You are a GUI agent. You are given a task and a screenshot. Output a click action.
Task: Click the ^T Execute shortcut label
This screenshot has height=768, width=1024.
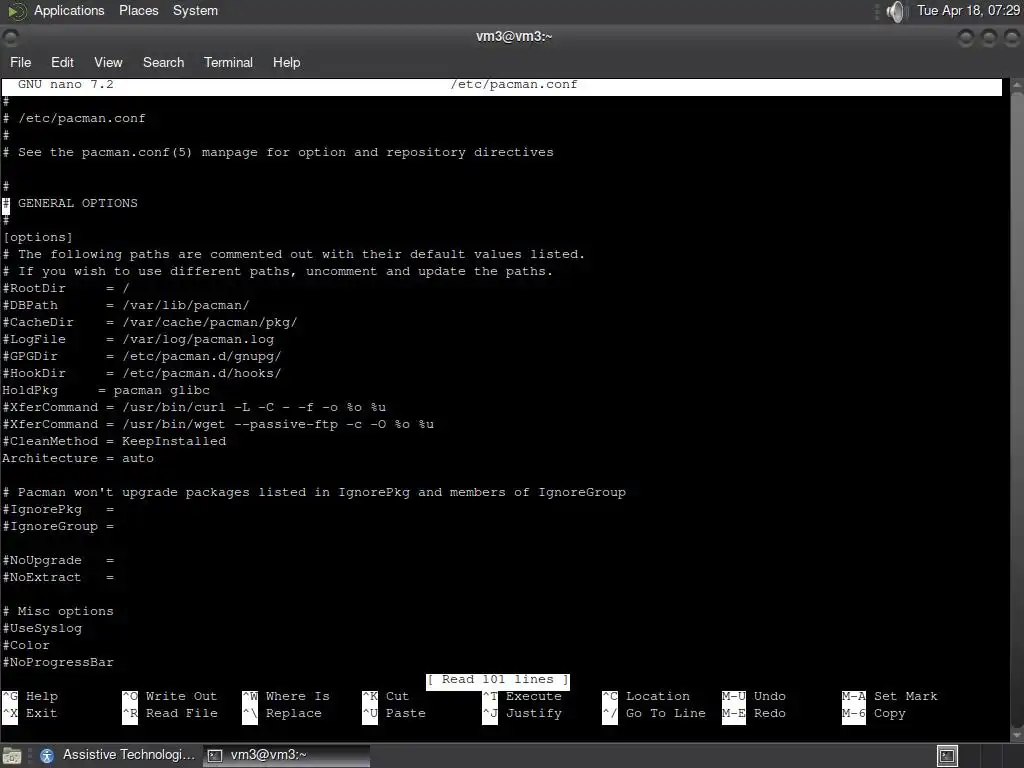click(522, 696)
